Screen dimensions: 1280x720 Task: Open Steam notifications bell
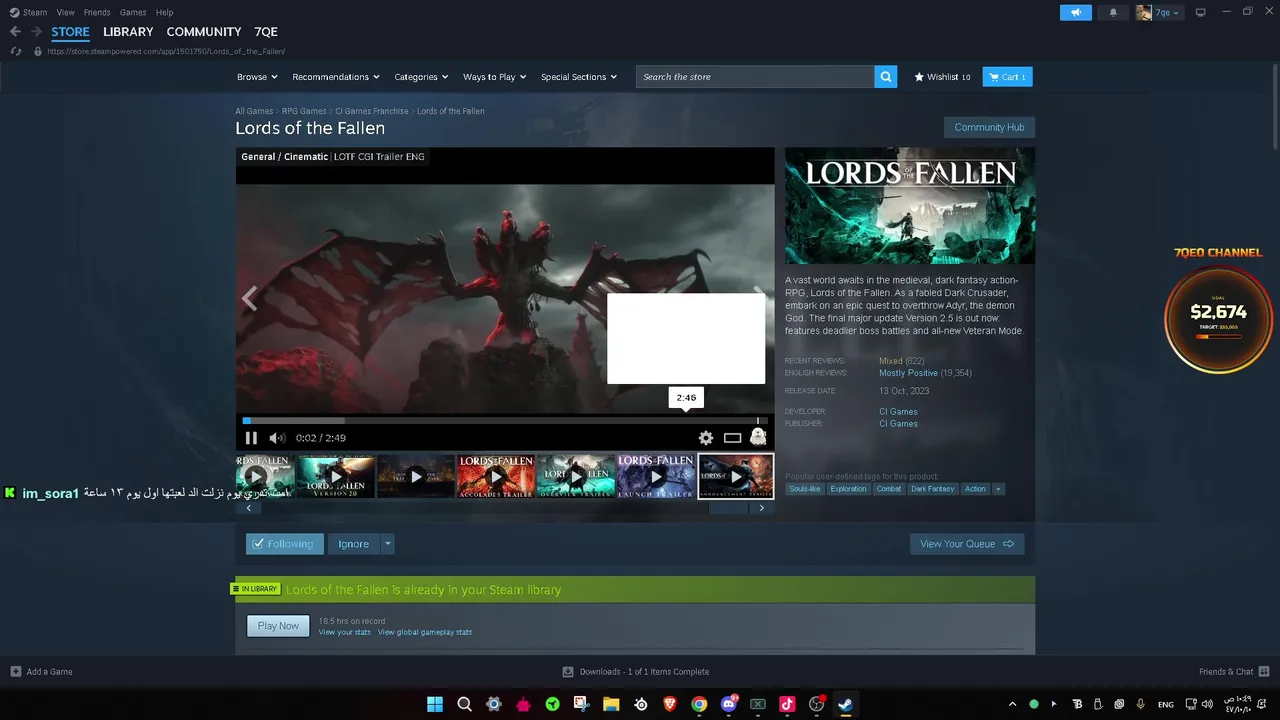click(x=1113, y=12)
